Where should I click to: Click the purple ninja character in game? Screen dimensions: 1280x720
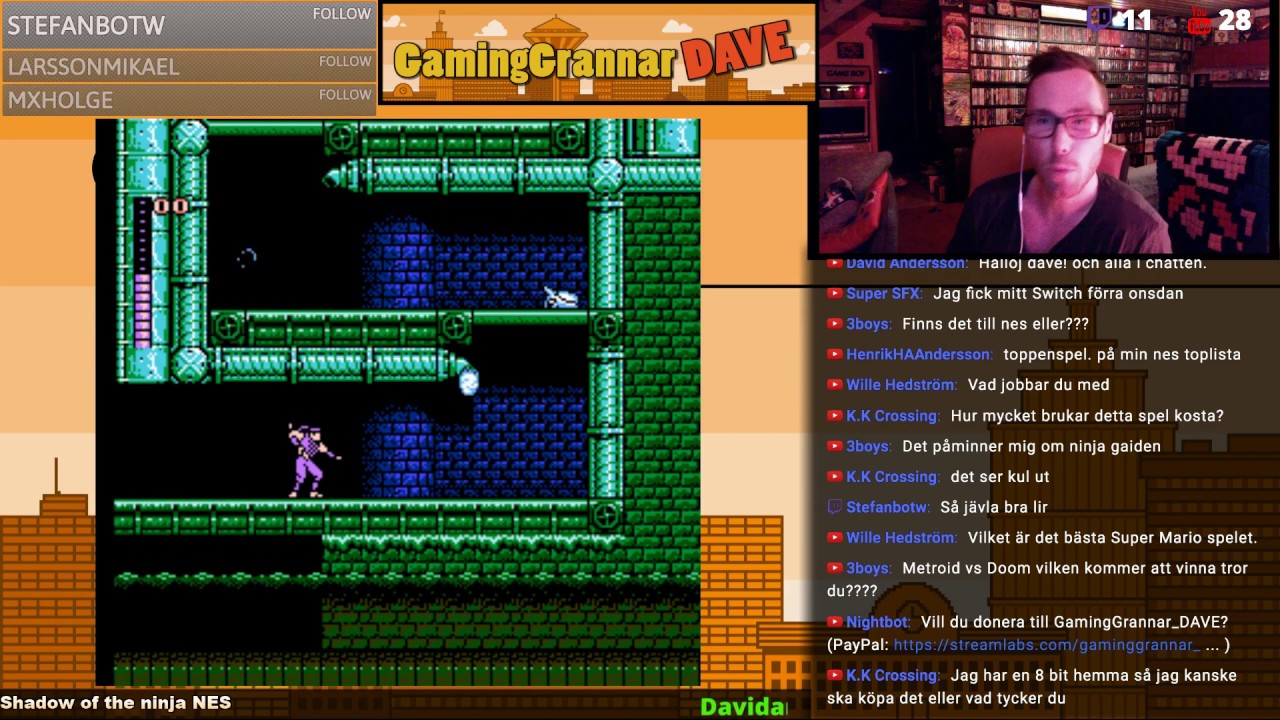(313, 460)
